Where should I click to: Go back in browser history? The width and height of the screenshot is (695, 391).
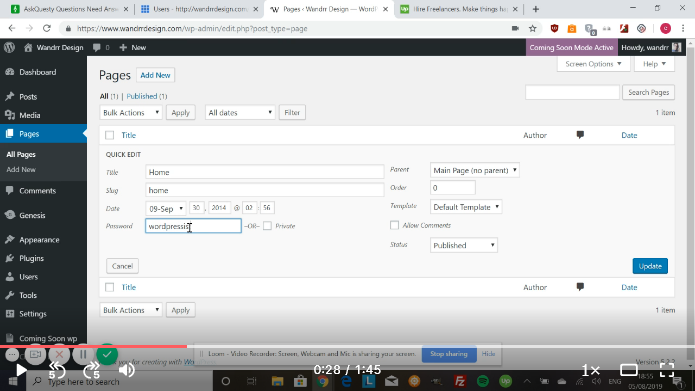pos(12,28)
